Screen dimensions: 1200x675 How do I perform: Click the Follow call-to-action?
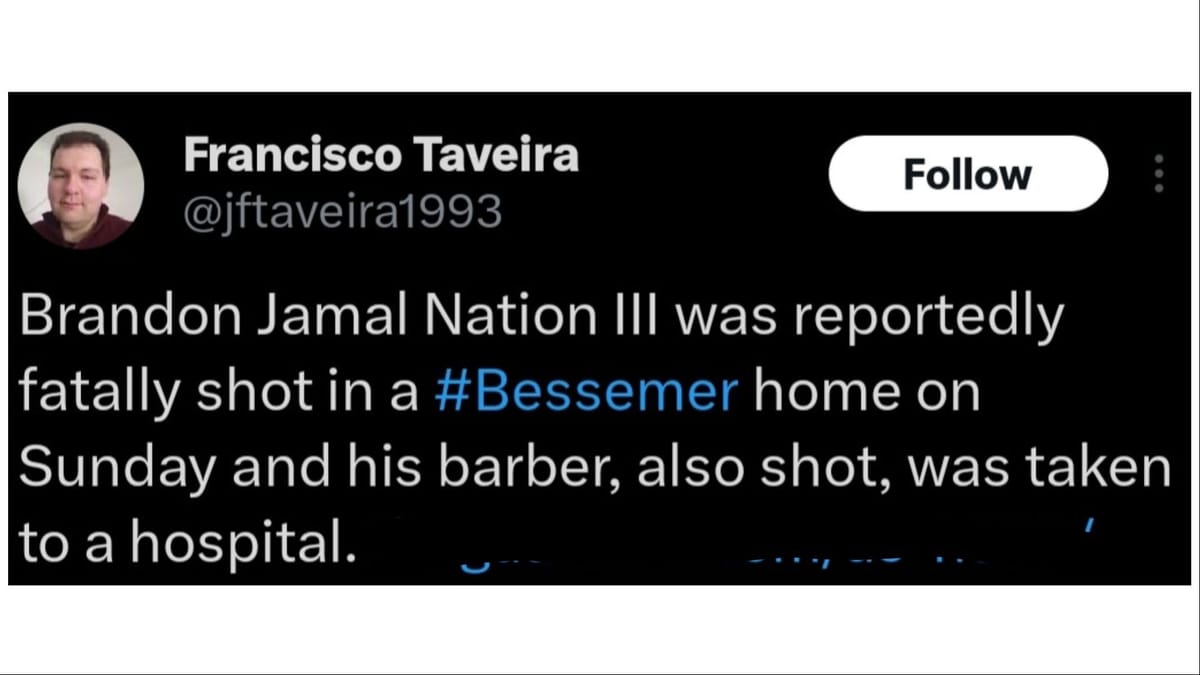(x=967, y=173)
